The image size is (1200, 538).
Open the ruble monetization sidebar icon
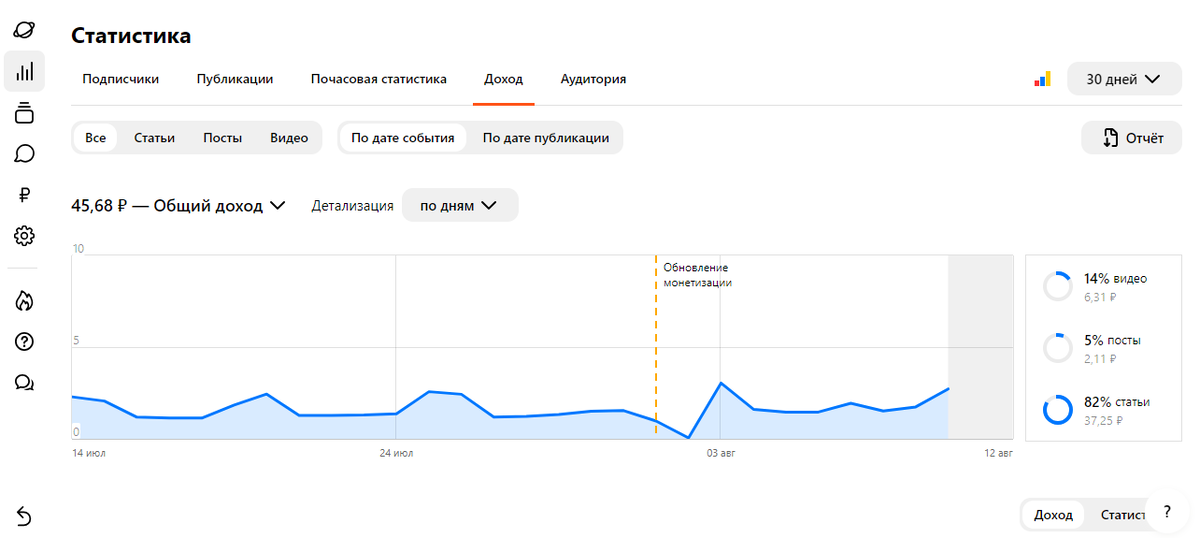click(25, 195)
